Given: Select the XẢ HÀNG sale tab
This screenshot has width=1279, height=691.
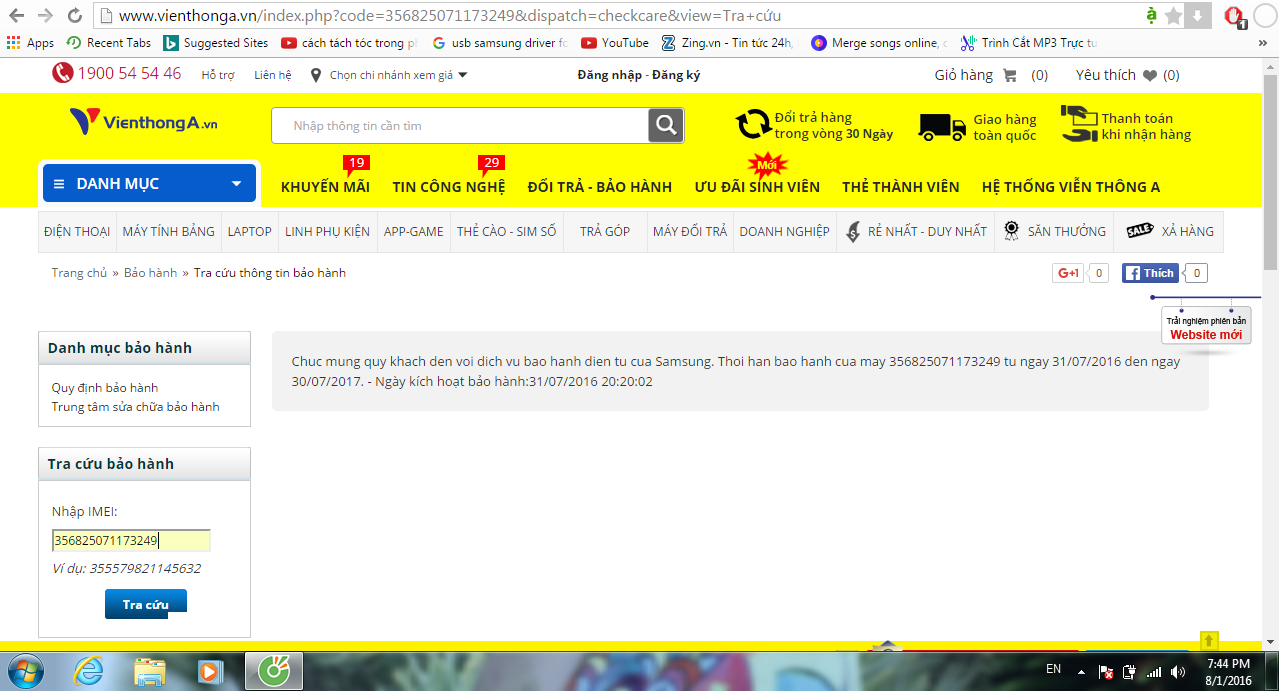Looking at the screenshot, I should point(1169,231).
